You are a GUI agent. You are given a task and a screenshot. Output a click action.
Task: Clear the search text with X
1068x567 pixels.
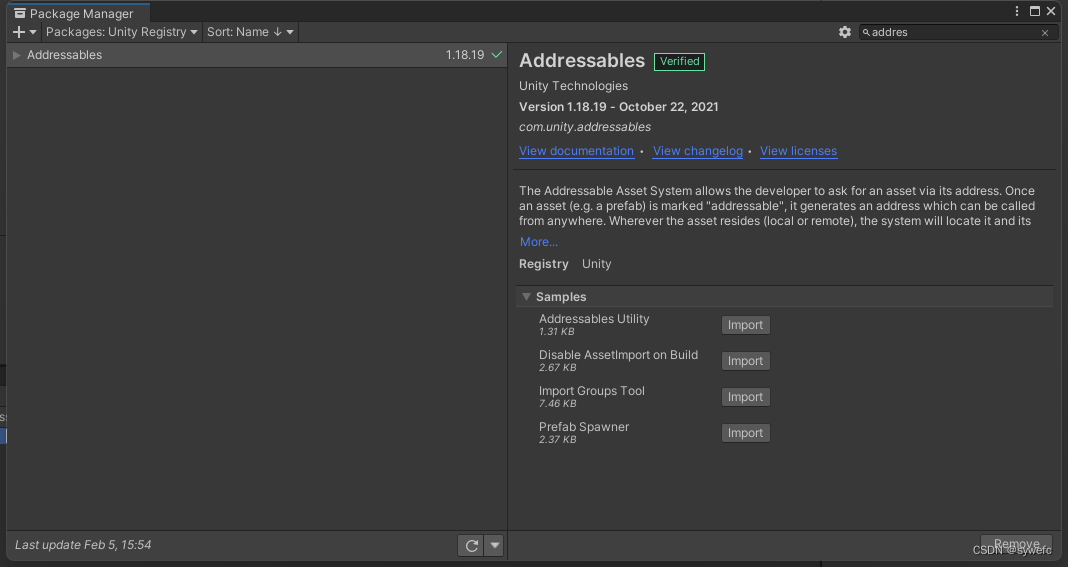point(1045,33)
